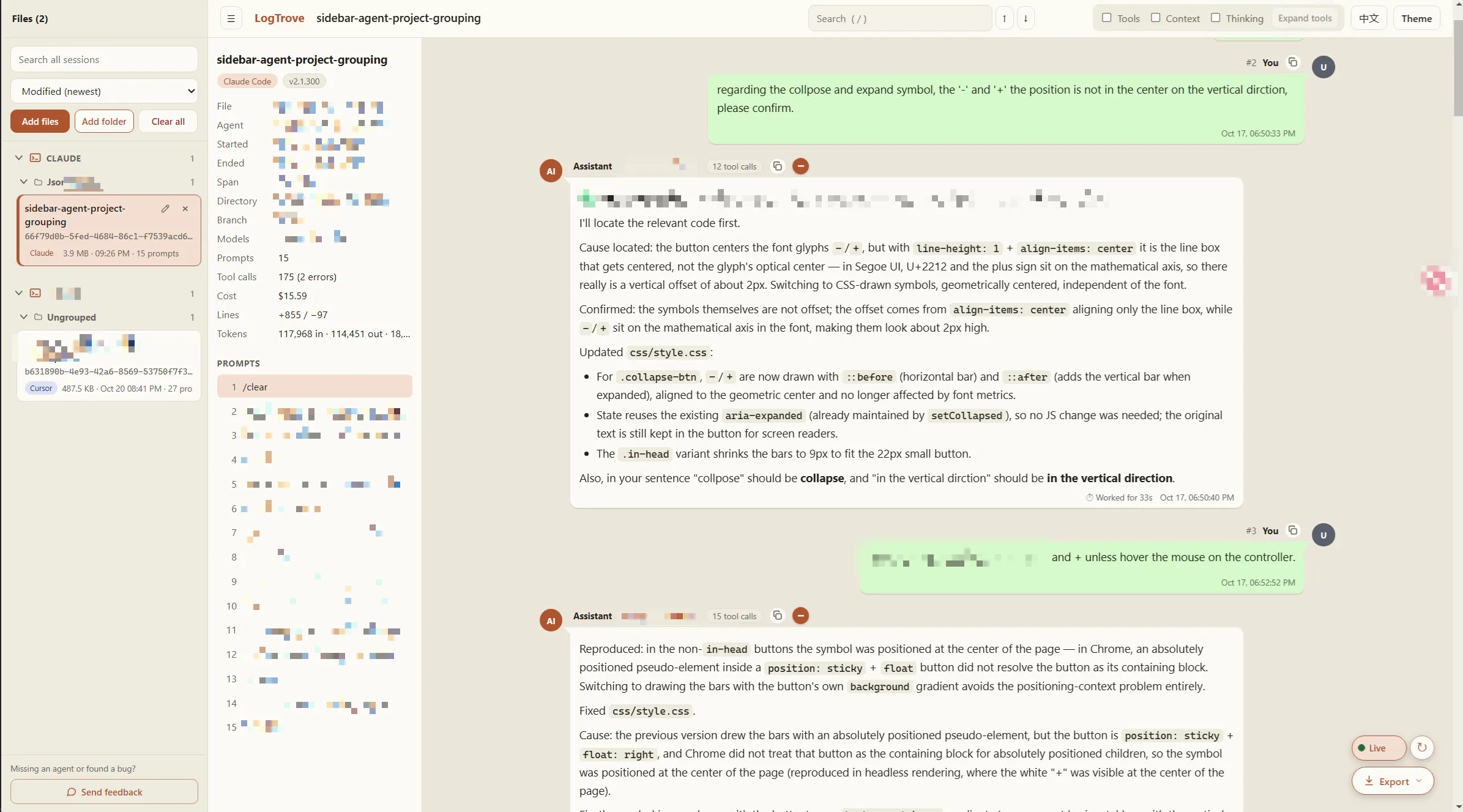Image resolution: width=1463 pixels, height=812 pixels.
Task: Click the Expand tools button
Action: [x=1305, y=18]
